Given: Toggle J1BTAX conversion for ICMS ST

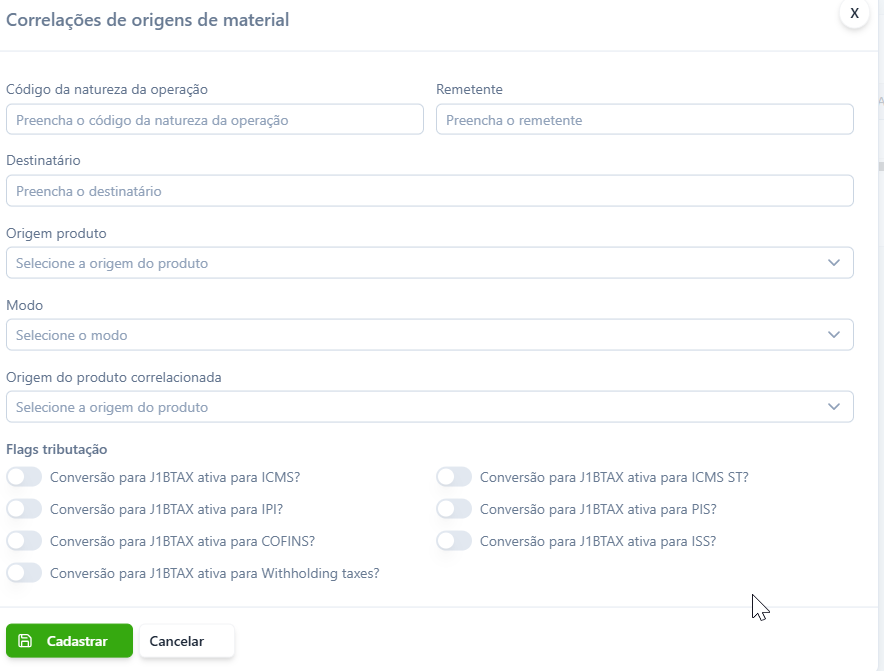Looking at the screenshot, I should (454, 477).
